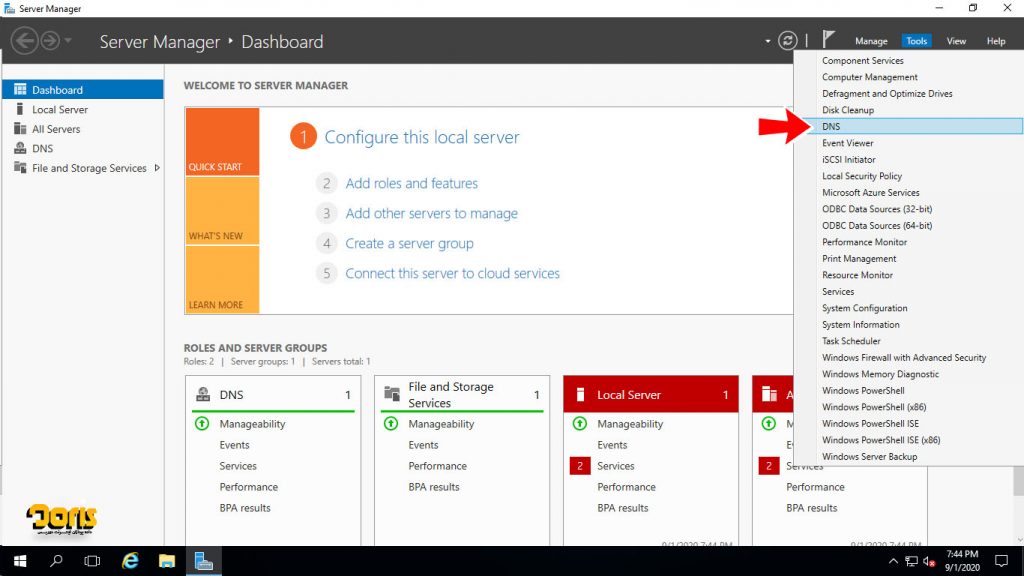Click File and Storage Services Manageability status icon

tap(391, 423)
